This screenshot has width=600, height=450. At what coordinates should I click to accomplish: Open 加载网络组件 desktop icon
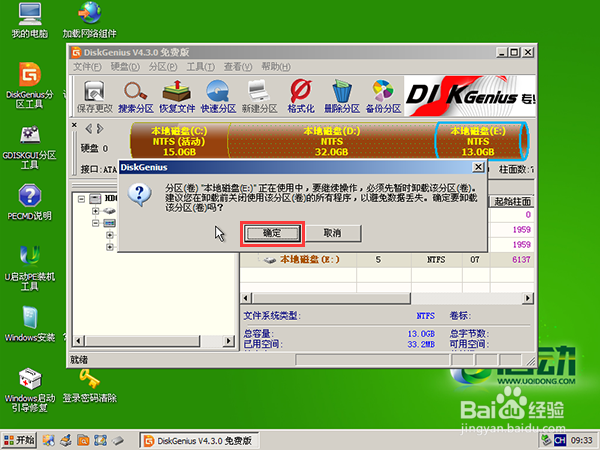(89, 20)
